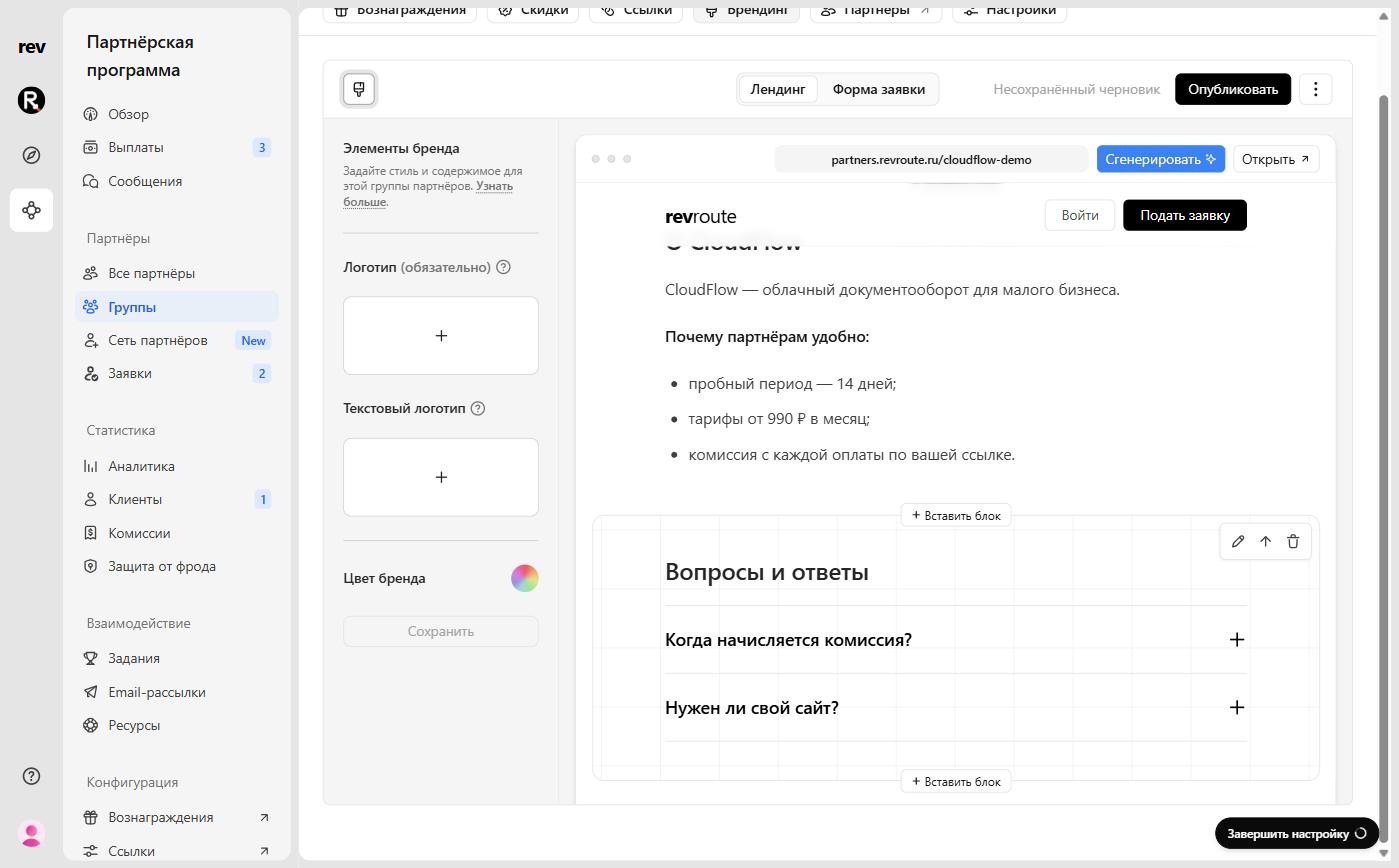Go to Все партнёры
This screenshot has width=1399, height=868.
[177, 273]
